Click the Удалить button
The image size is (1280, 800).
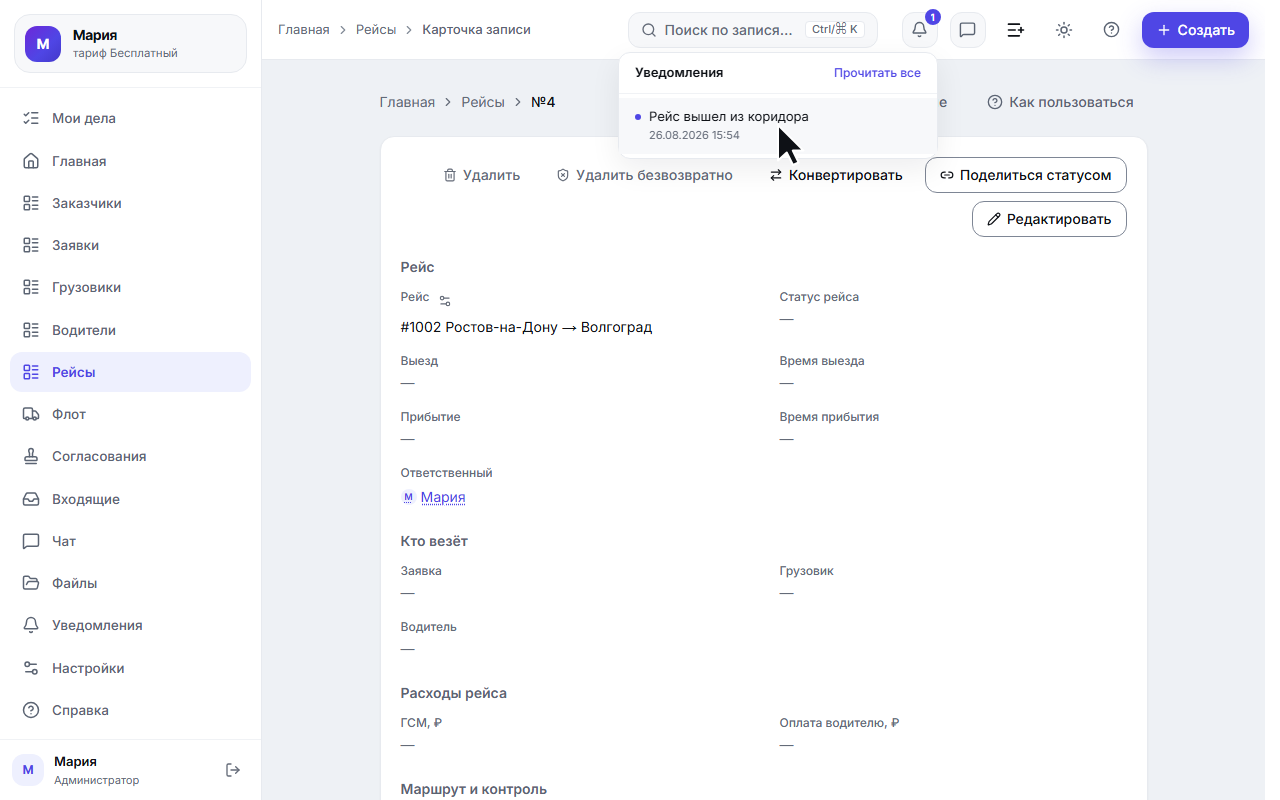(x=482, y=175)
